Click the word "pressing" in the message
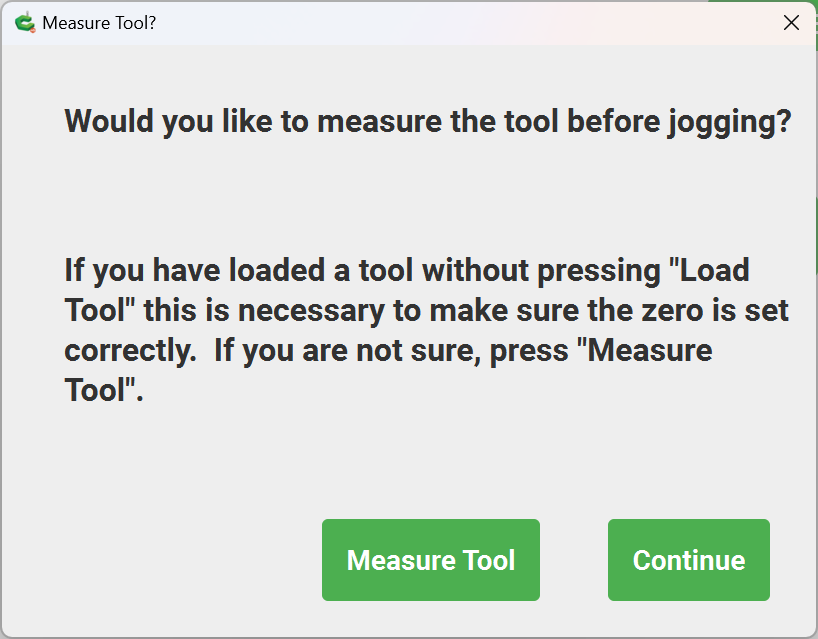Image resolution: width=818 pixels, height=639 pixels. coord(599,271)
